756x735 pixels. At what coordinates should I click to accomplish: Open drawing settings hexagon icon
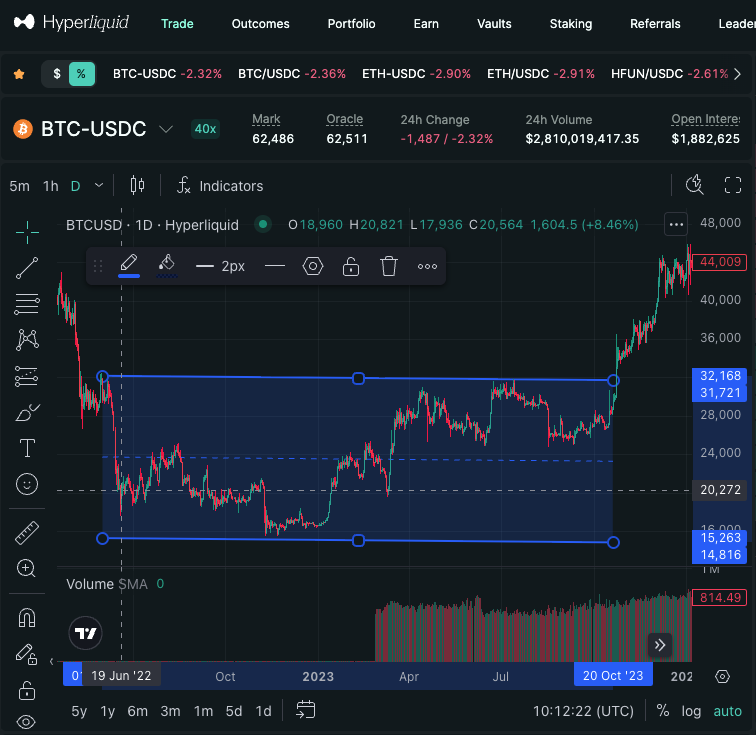313,266
